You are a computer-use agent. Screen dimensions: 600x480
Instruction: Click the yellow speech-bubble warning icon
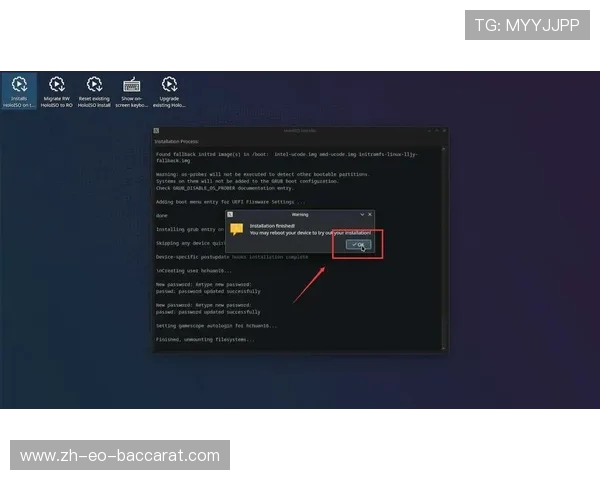point(237,229)
